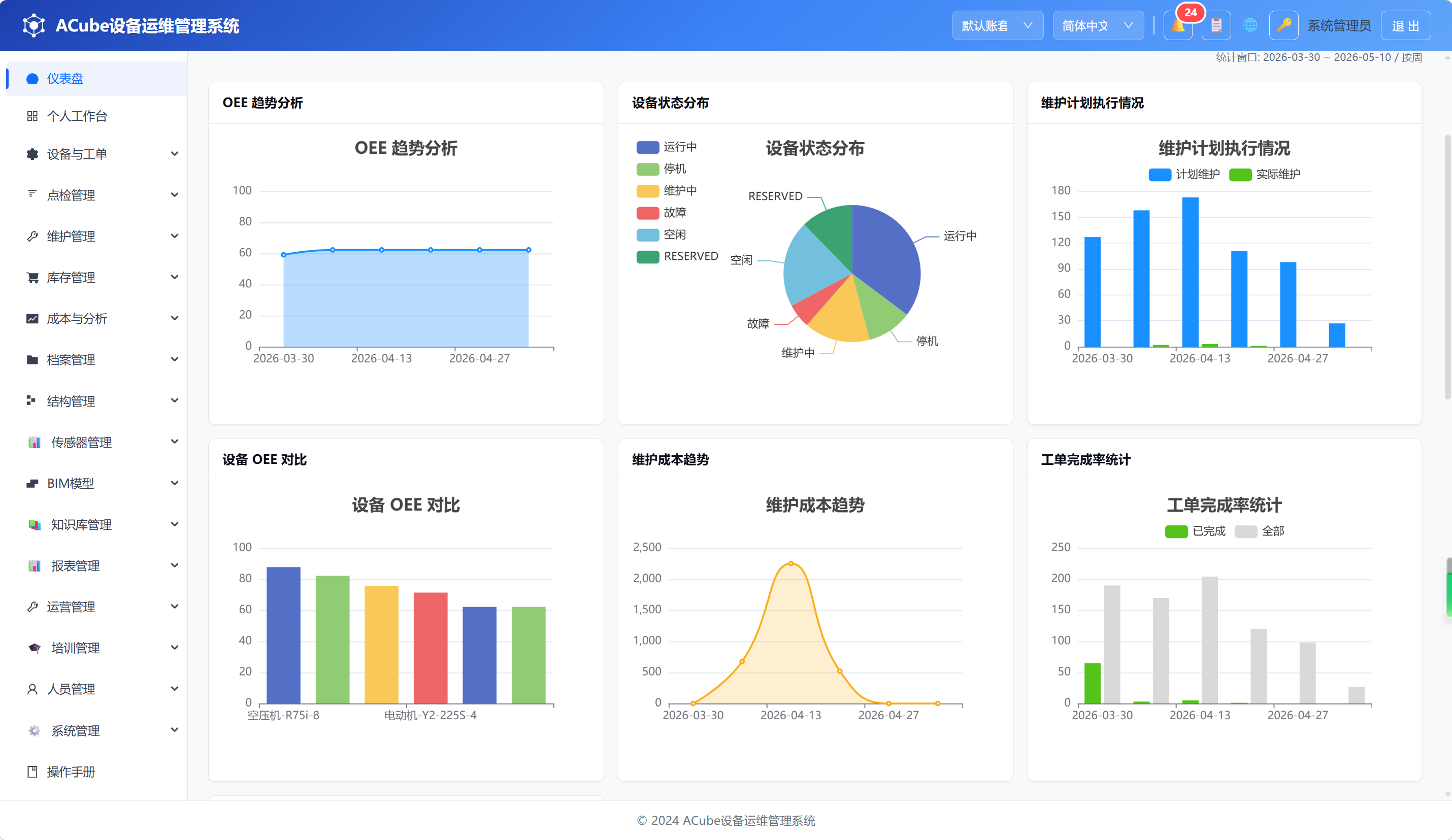Expand the 点检管理 menu chevron

pyautogui.click(x=175, y=195)
